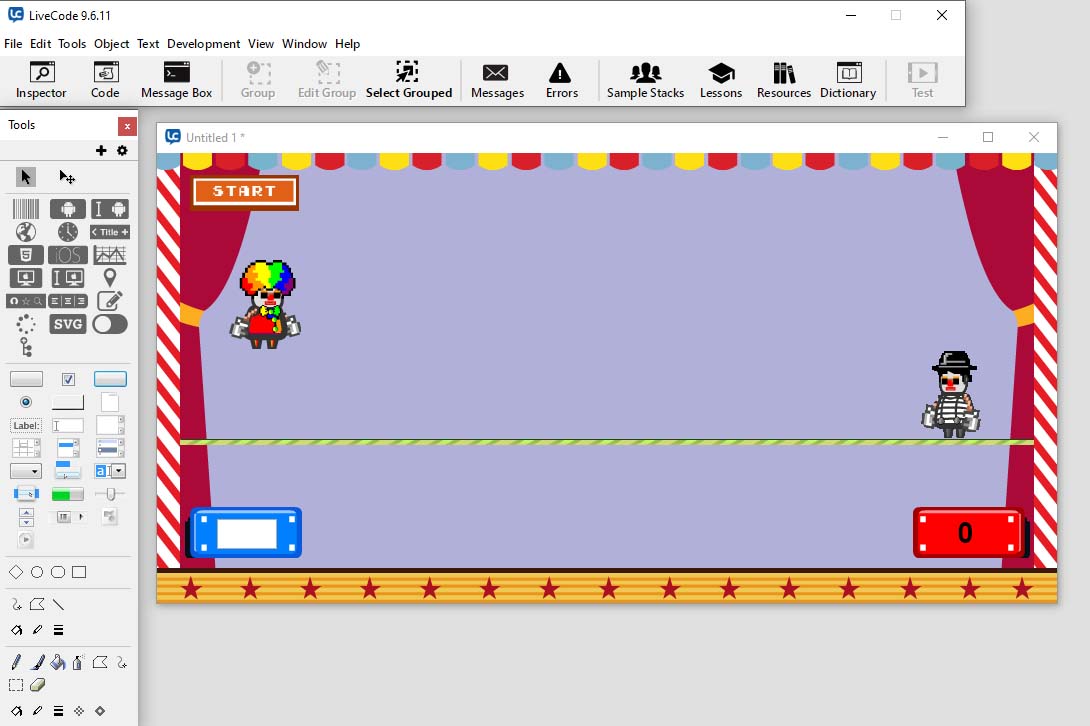Open the Code editor from the toolbar
Screen dimensions: 1090x726
(105, 80)
